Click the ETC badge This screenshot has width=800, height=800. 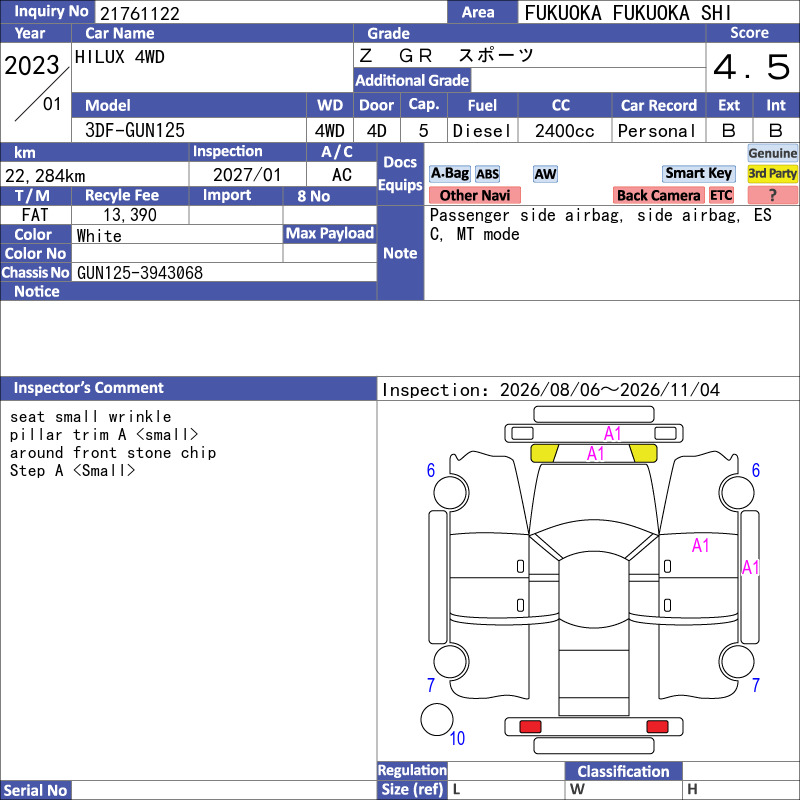pyautogui.click(x=721, y=195)
